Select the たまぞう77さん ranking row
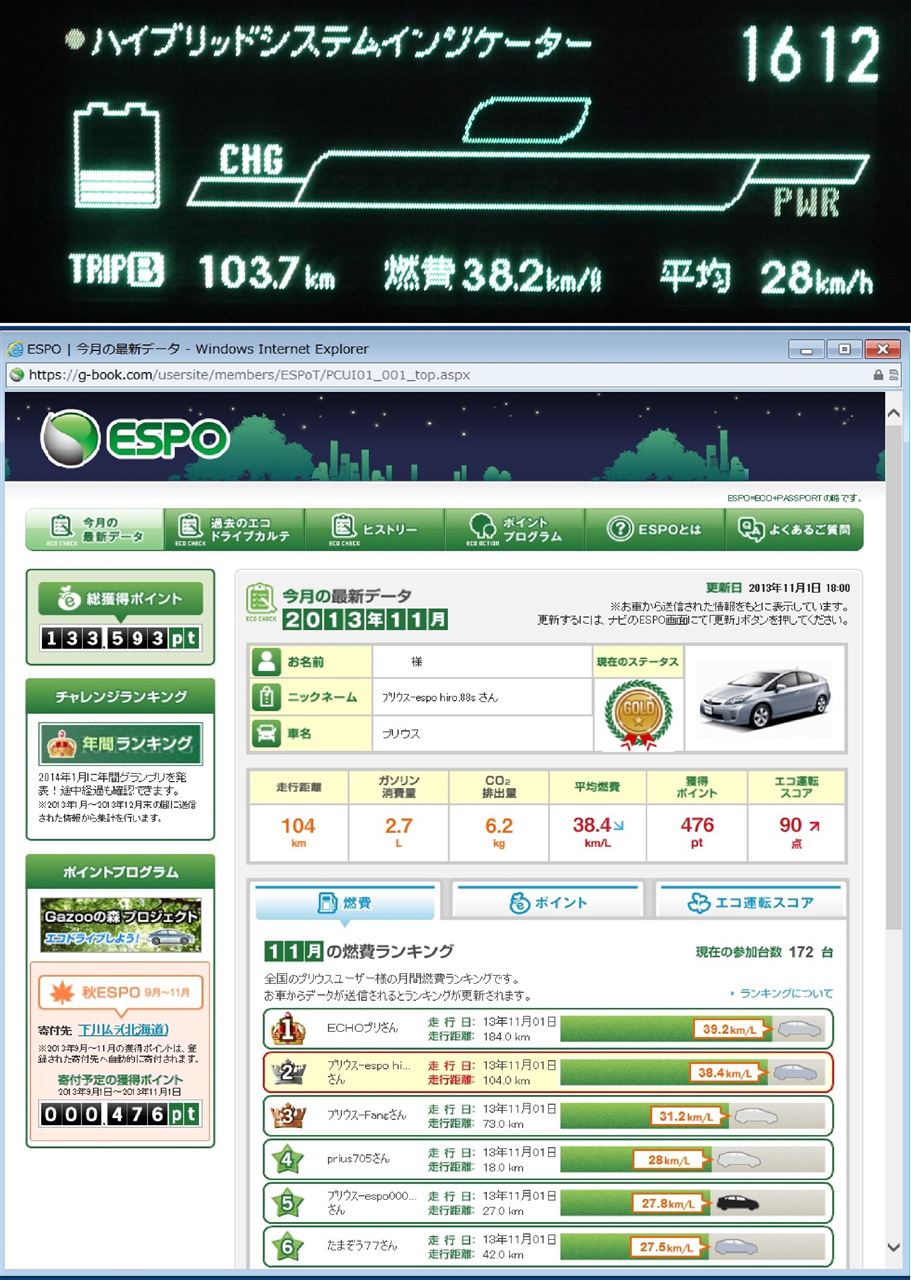911x1280 pixels. 548,1247
